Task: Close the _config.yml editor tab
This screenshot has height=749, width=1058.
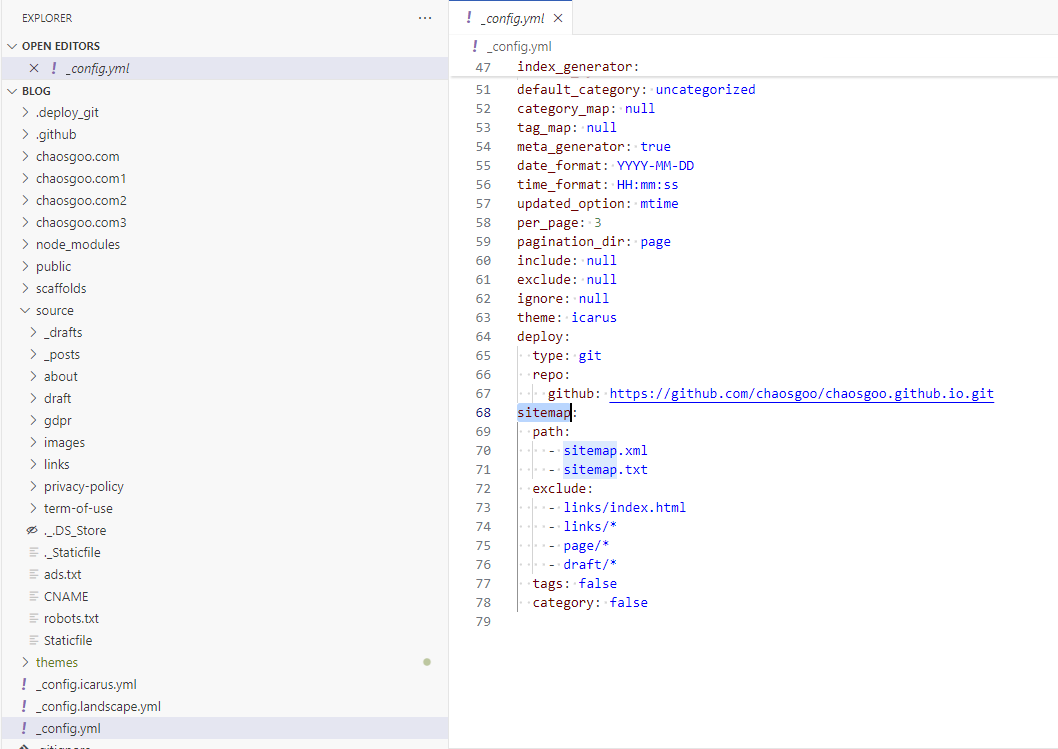Action: click(558, 18)
